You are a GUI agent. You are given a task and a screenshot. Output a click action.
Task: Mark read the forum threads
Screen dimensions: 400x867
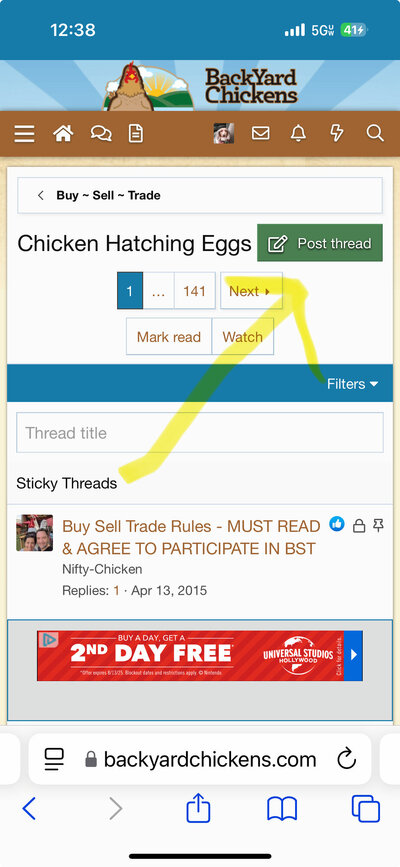pos(169,336)
